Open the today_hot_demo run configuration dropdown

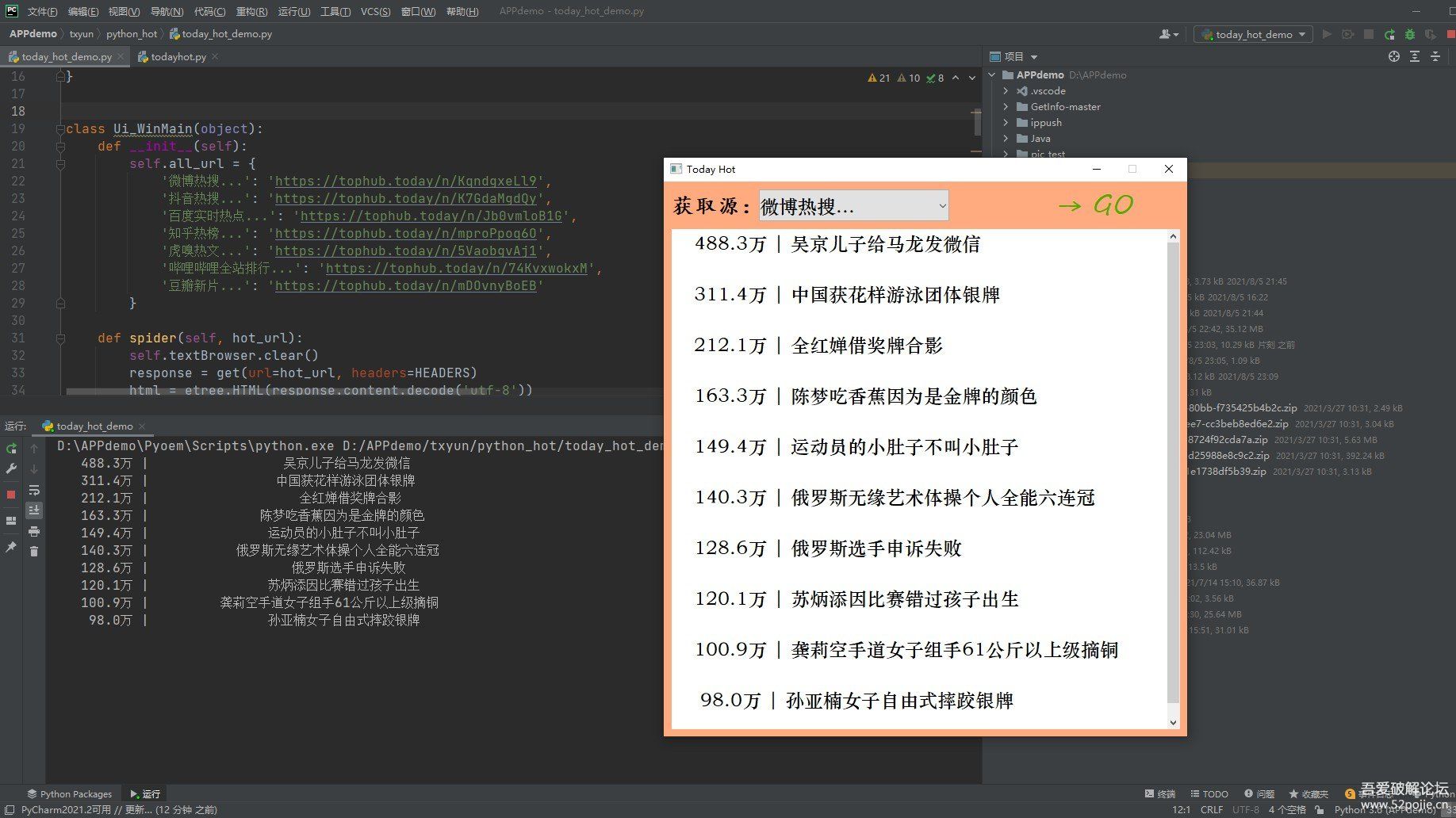click(1253, 35)
